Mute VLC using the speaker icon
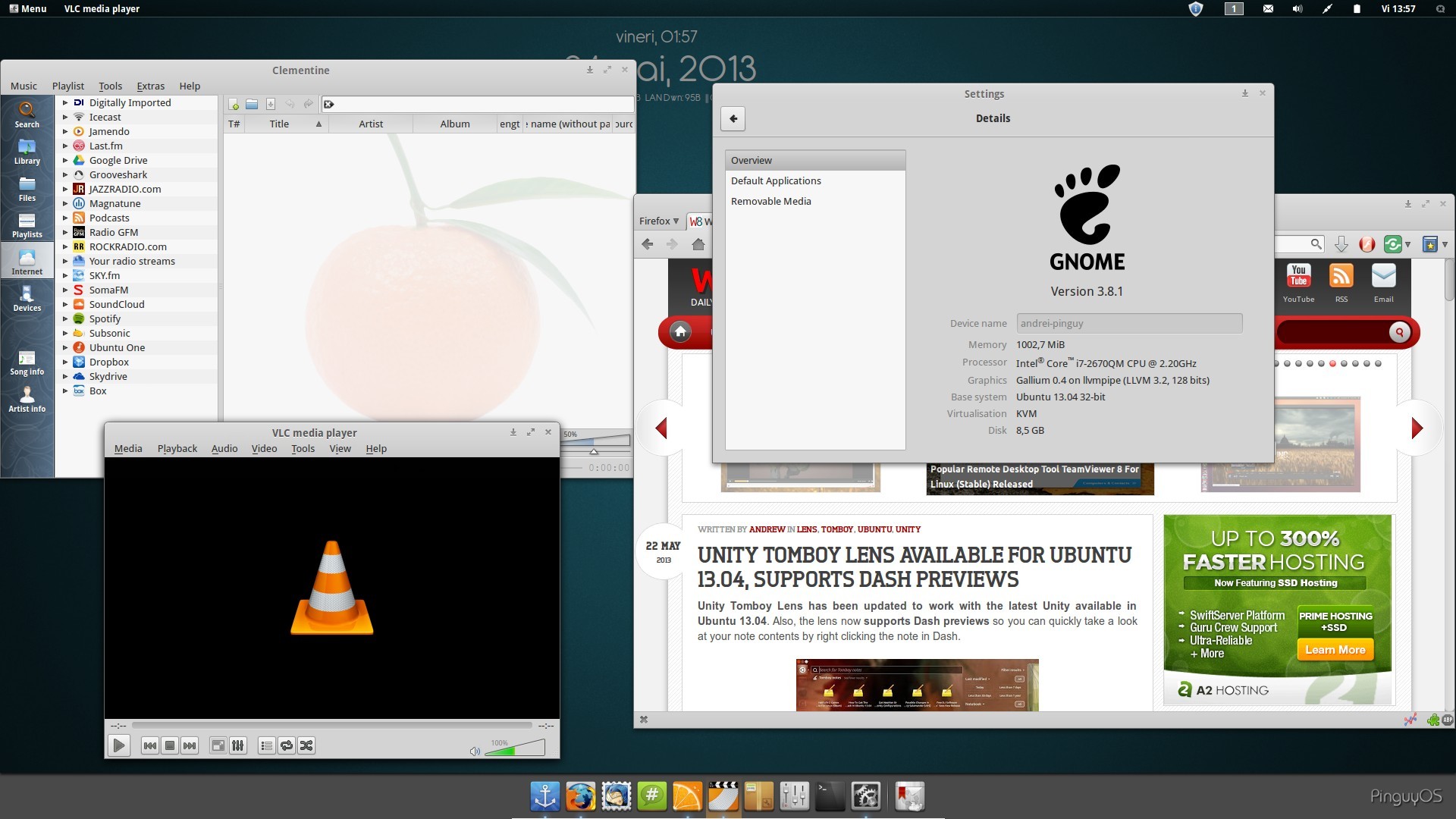1456x819 pixels. tap(475, 751)
